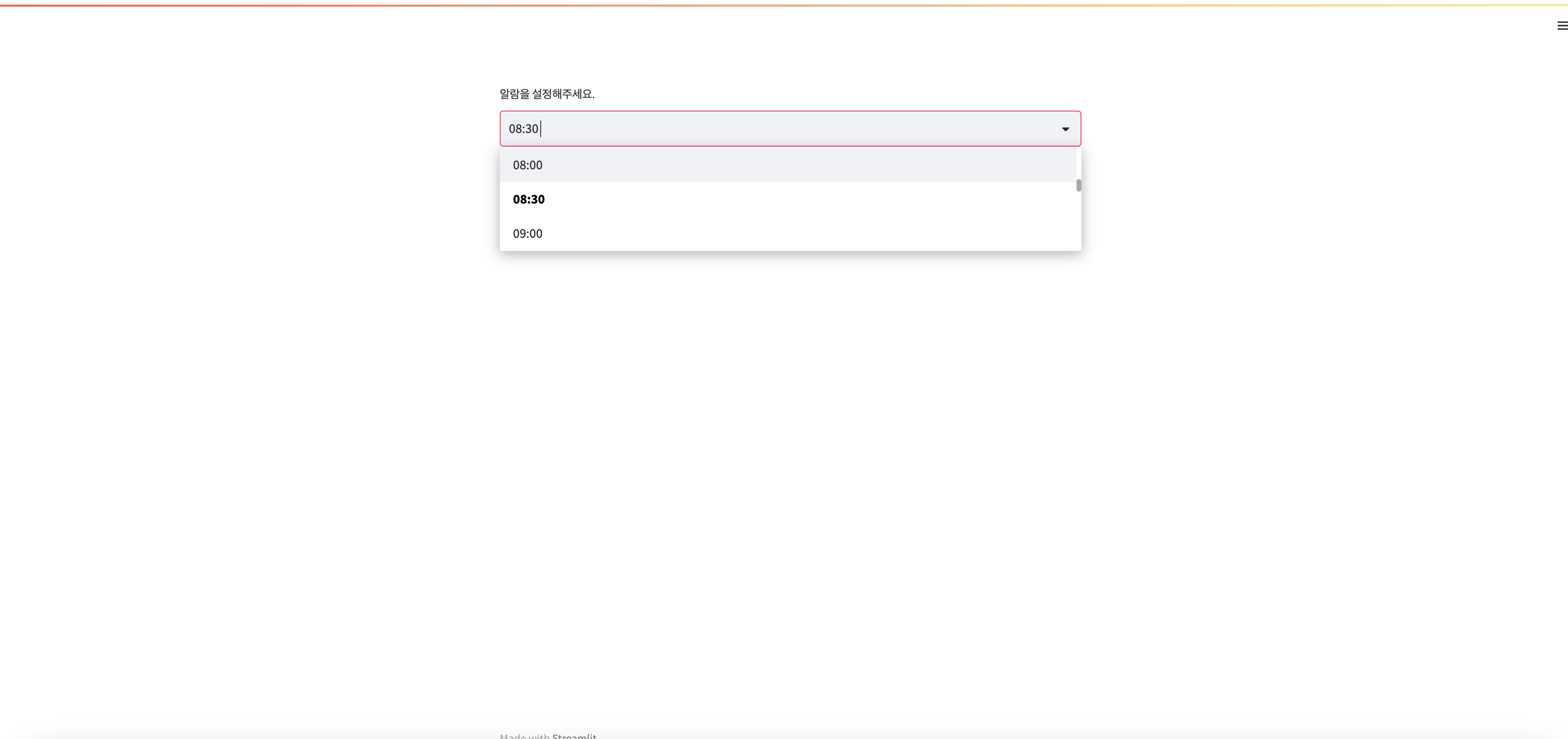Image resolution: width=1568 pixels, height=739 pixels.
Task: Click empty space right of 09:00 option
Action: click(x=791, y=234)
